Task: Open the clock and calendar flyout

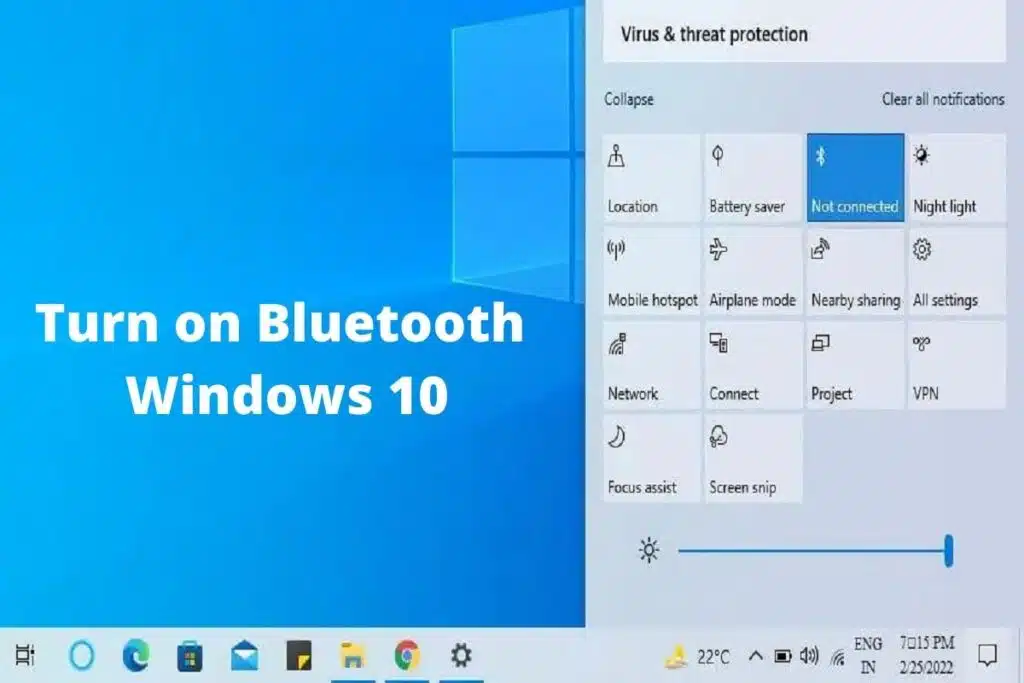Action: tap(927, 656)
